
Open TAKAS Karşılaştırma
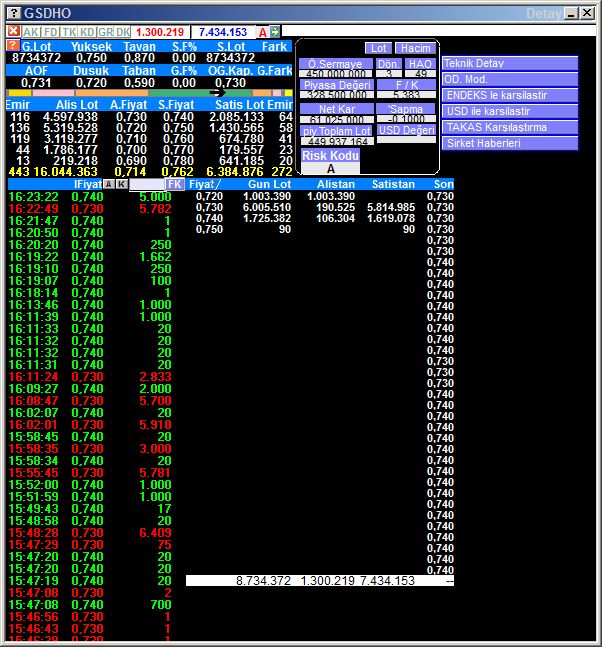coord(510,127)
